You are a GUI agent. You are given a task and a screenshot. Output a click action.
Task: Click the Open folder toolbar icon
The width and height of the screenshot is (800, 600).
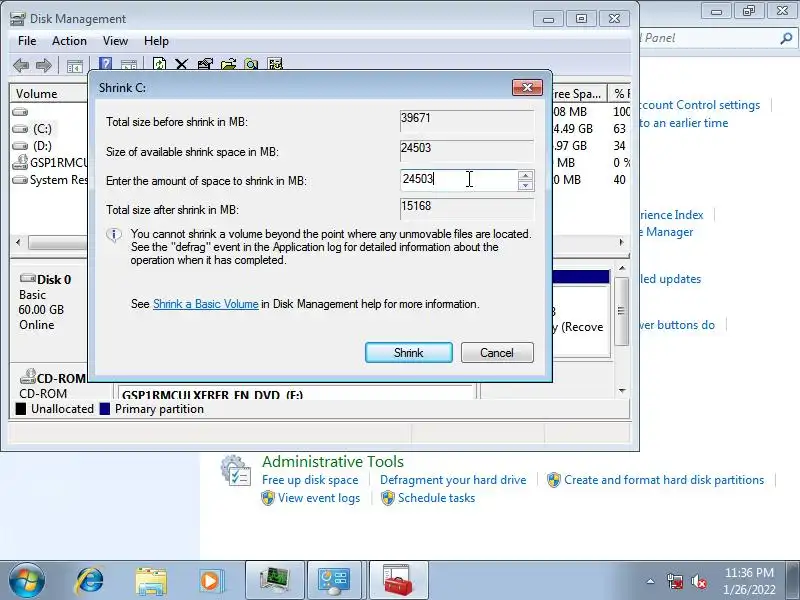(x=228, y=64)
